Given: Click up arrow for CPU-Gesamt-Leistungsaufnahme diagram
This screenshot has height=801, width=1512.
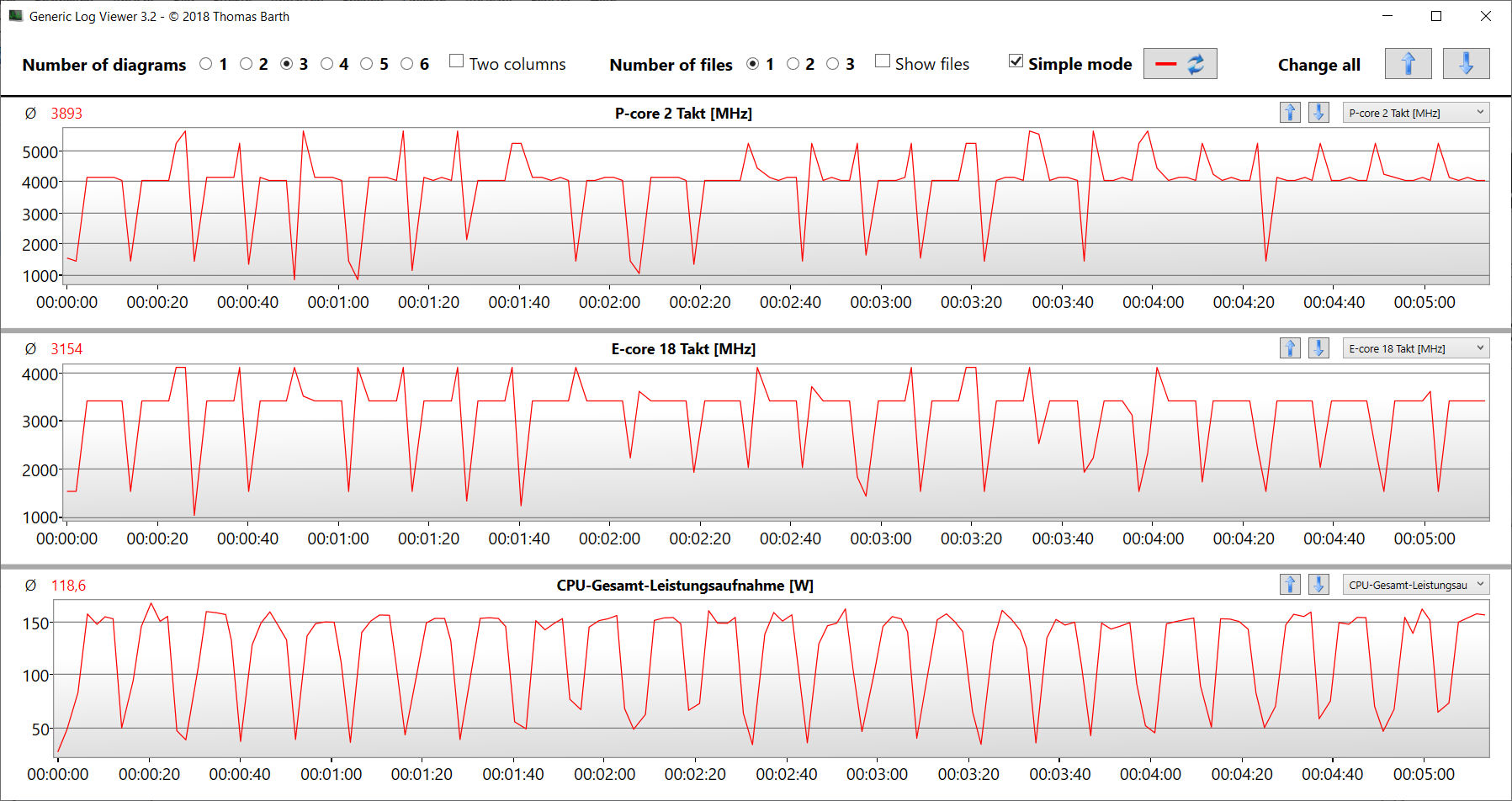Looking at the screenshot, I should [x=1290, y=585].
